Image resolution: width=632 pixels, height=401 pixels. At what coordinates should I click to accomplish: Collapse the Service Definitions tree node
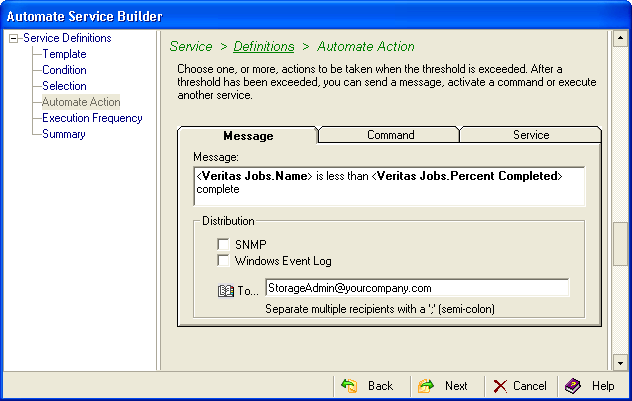click(x=14, y=39)
